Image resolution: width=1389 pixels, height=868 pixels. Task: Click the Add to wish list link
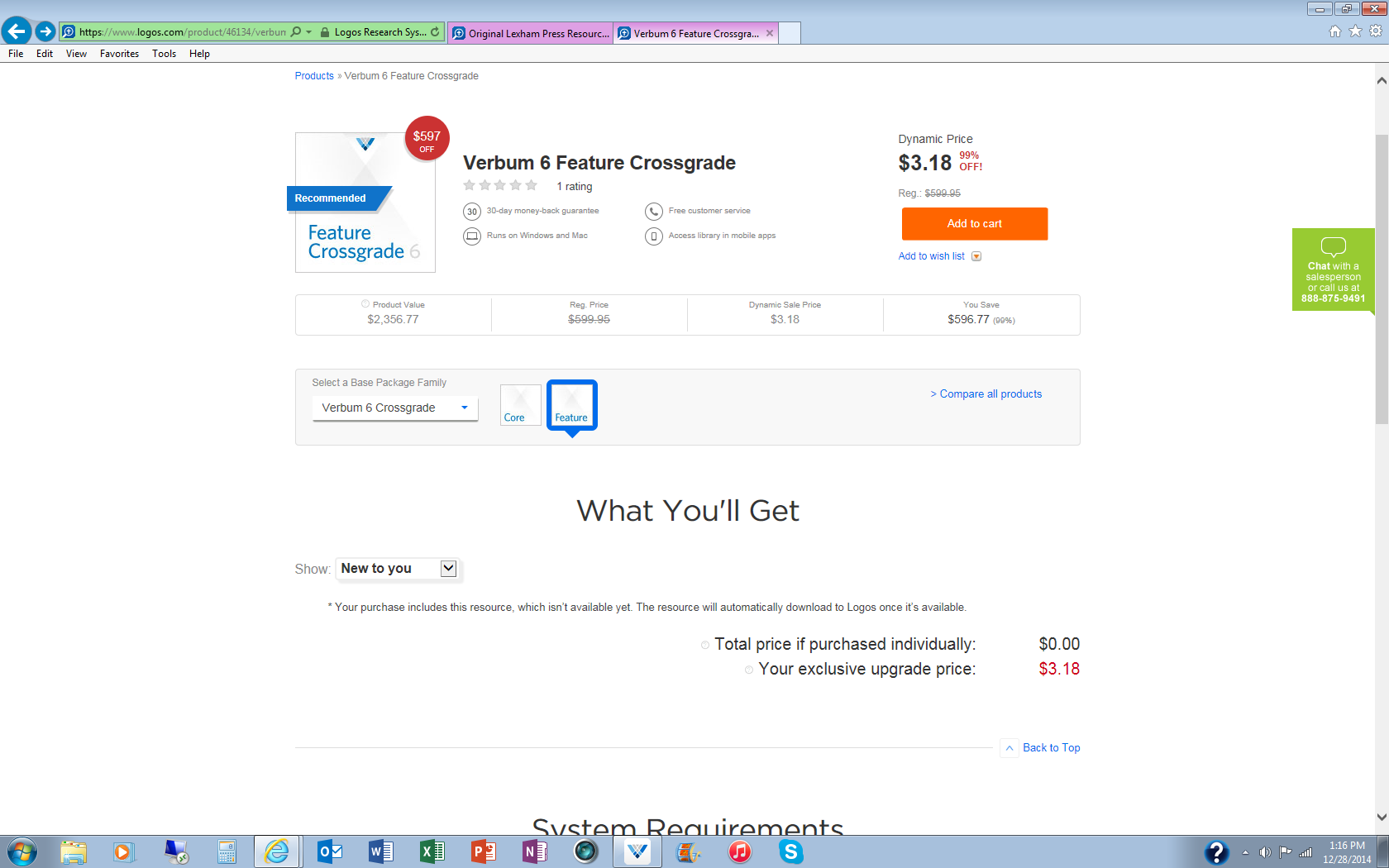coord(932,256)
